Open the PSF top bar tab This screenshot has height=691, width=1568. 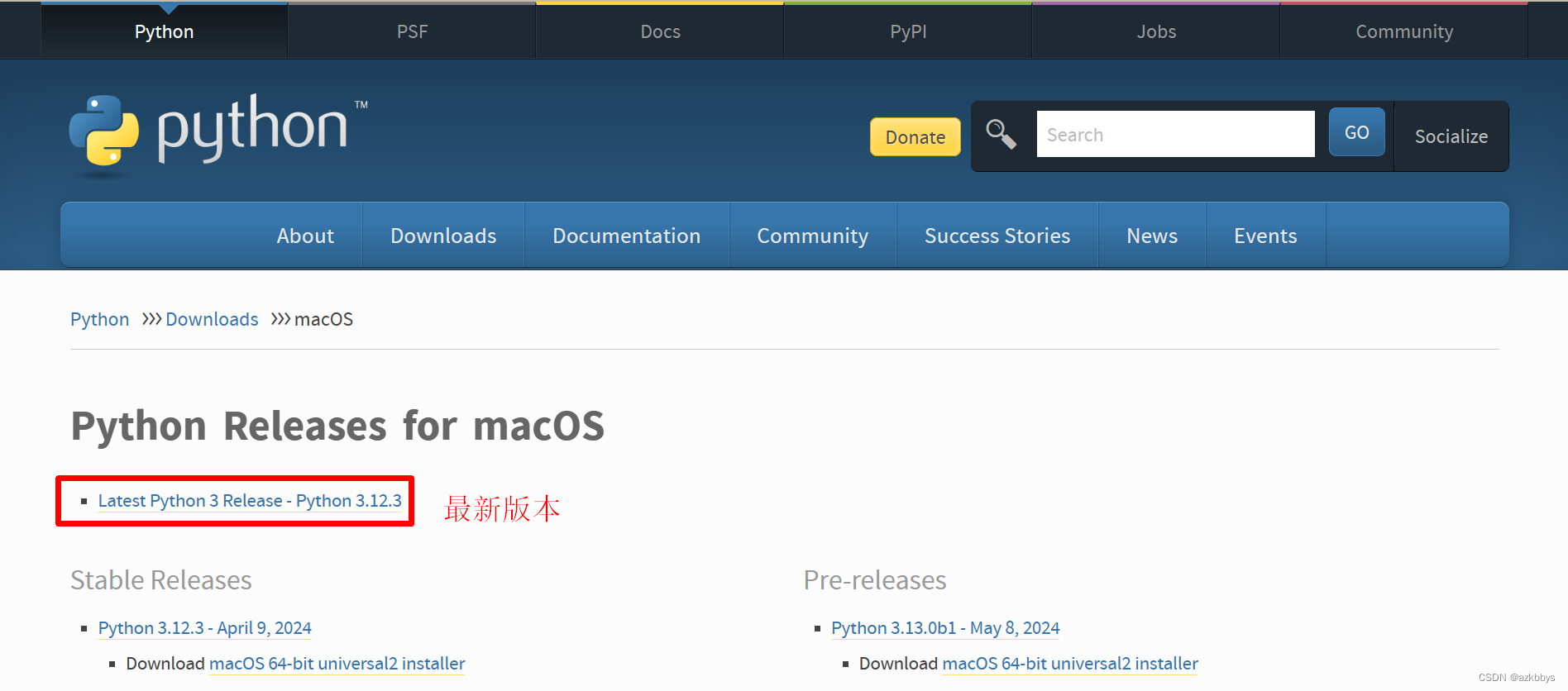tap(412, 31)
